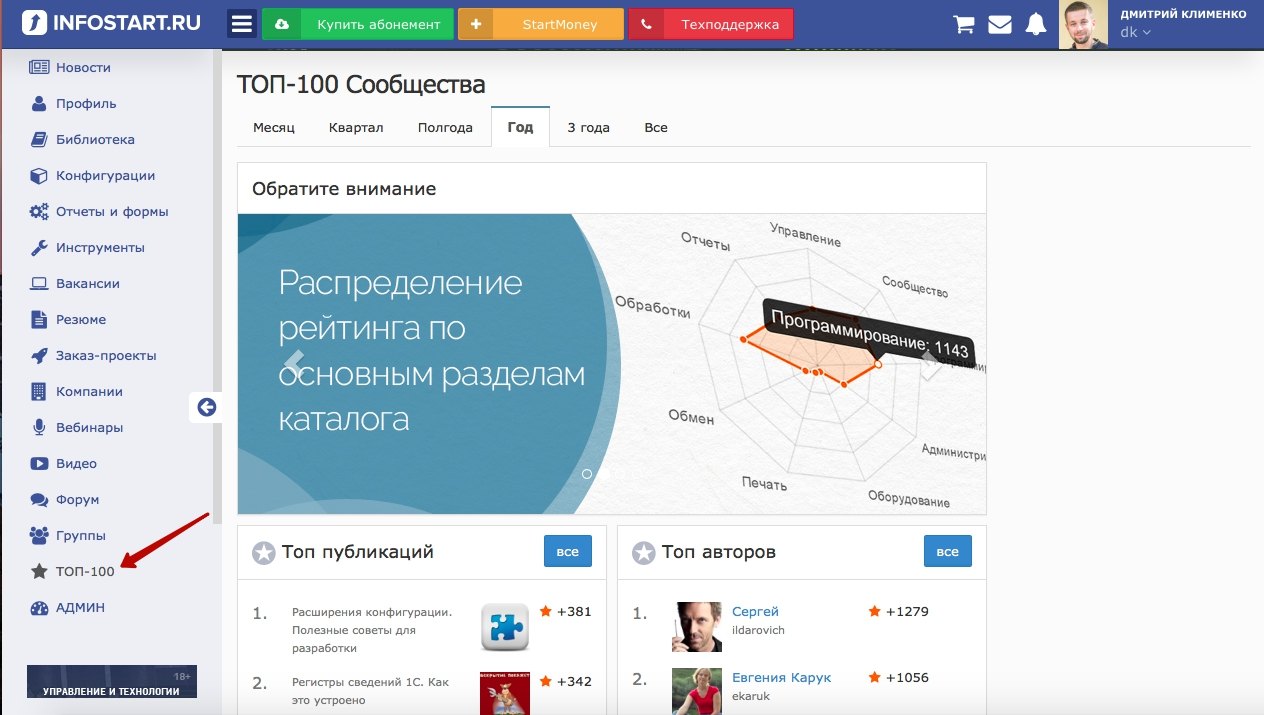Click 'все' button in Топ авторов

[948, 551]
